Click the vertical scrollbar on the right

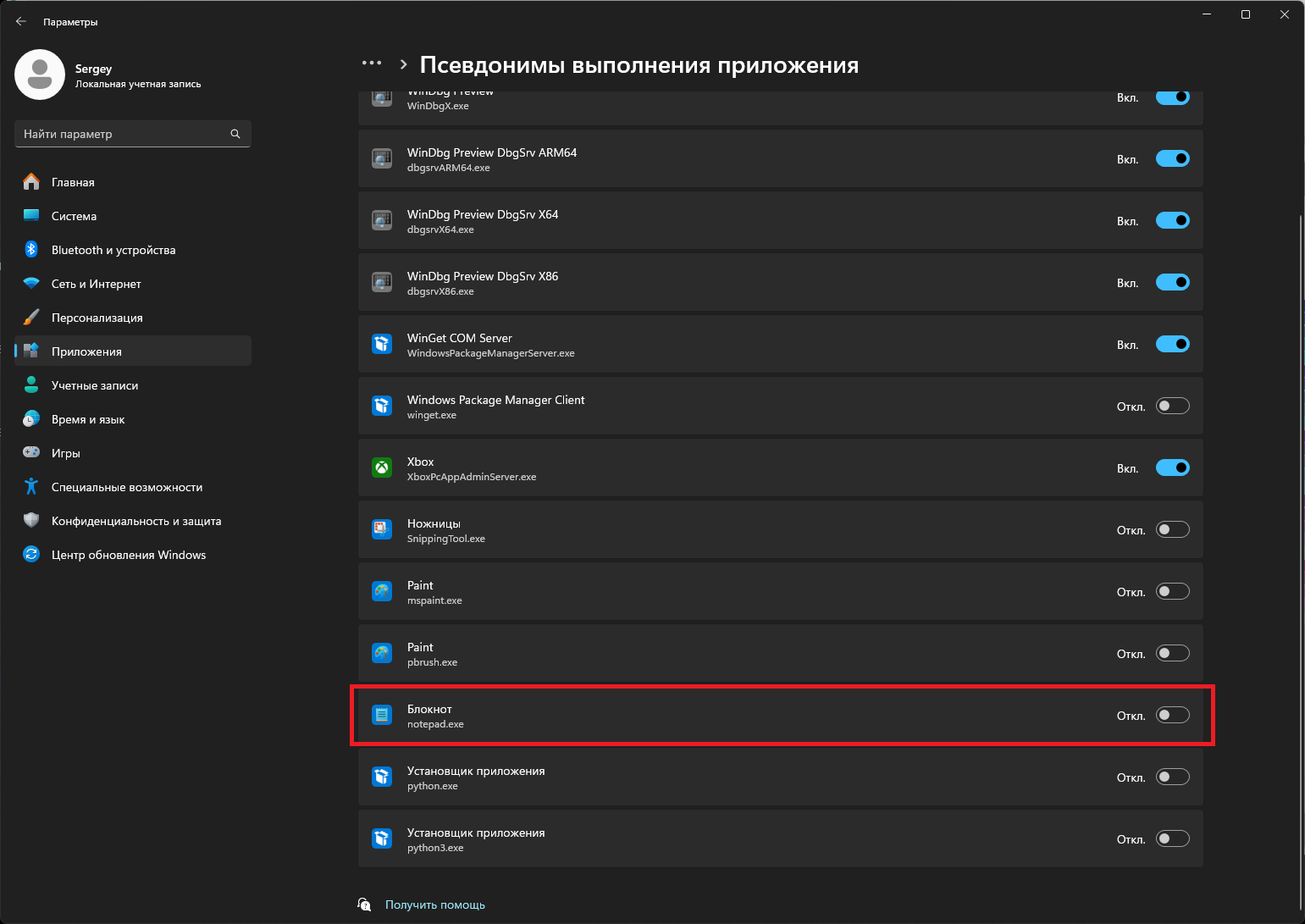coord(1301,508)
